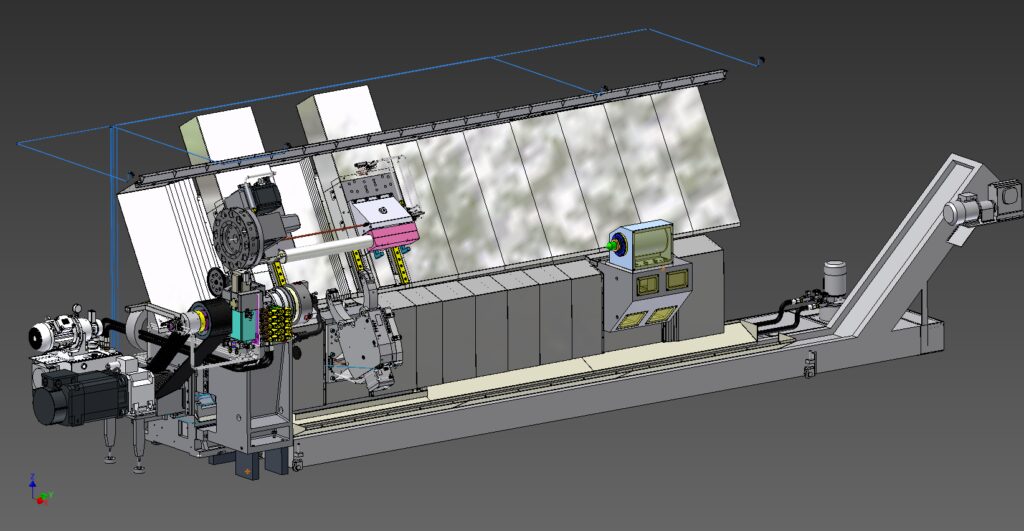Select the coolant pump motor near conveyor base

click(x=835, y=278)
